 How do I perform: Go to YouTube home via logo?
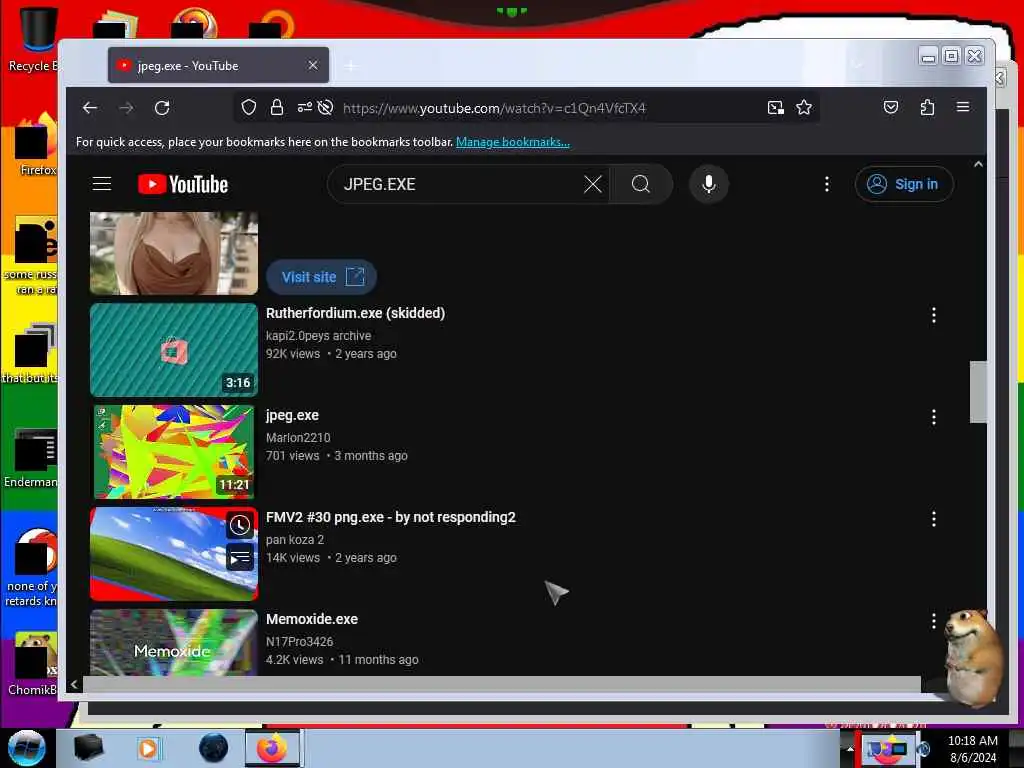pyautogui.click(x=183, y=184)
